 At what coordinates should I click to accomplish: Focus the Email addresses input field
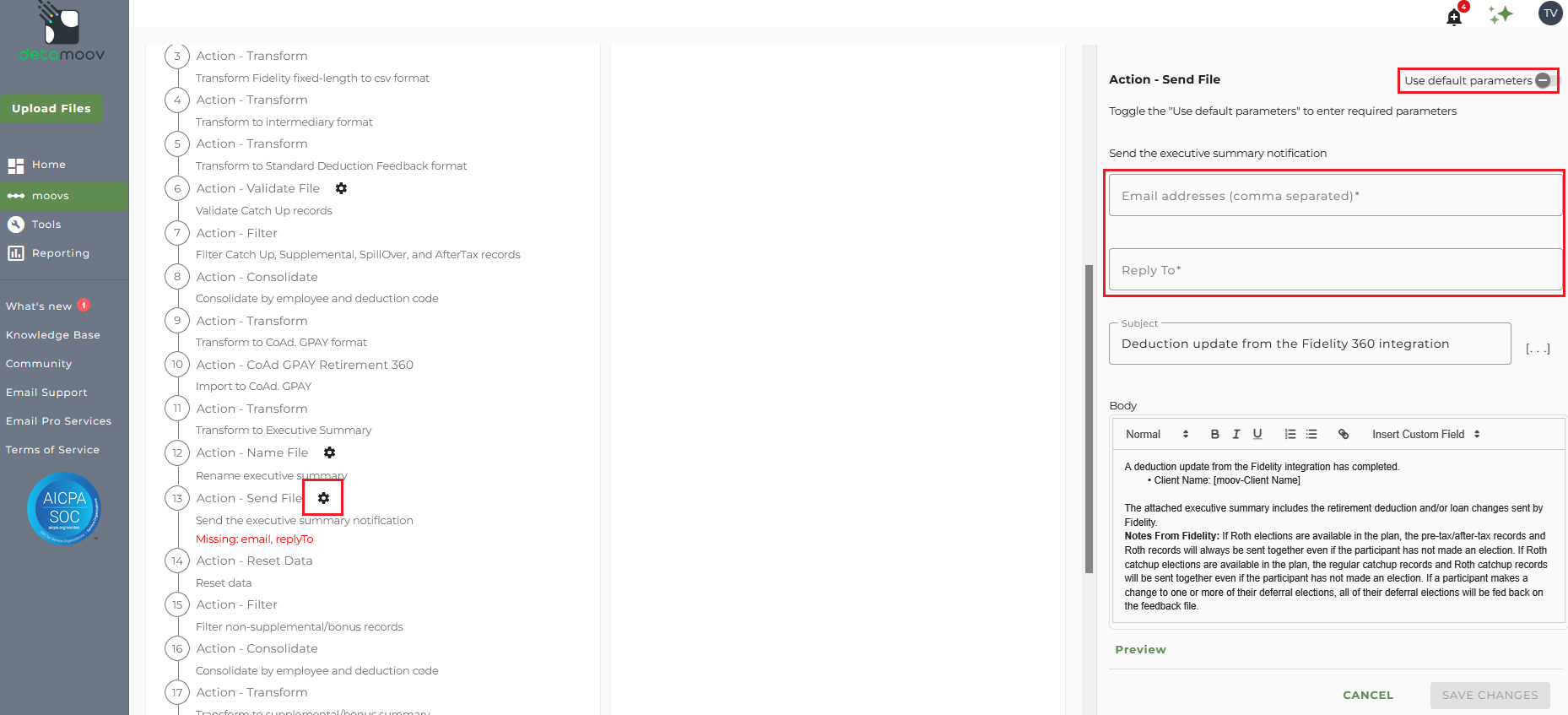(1335, 196)
